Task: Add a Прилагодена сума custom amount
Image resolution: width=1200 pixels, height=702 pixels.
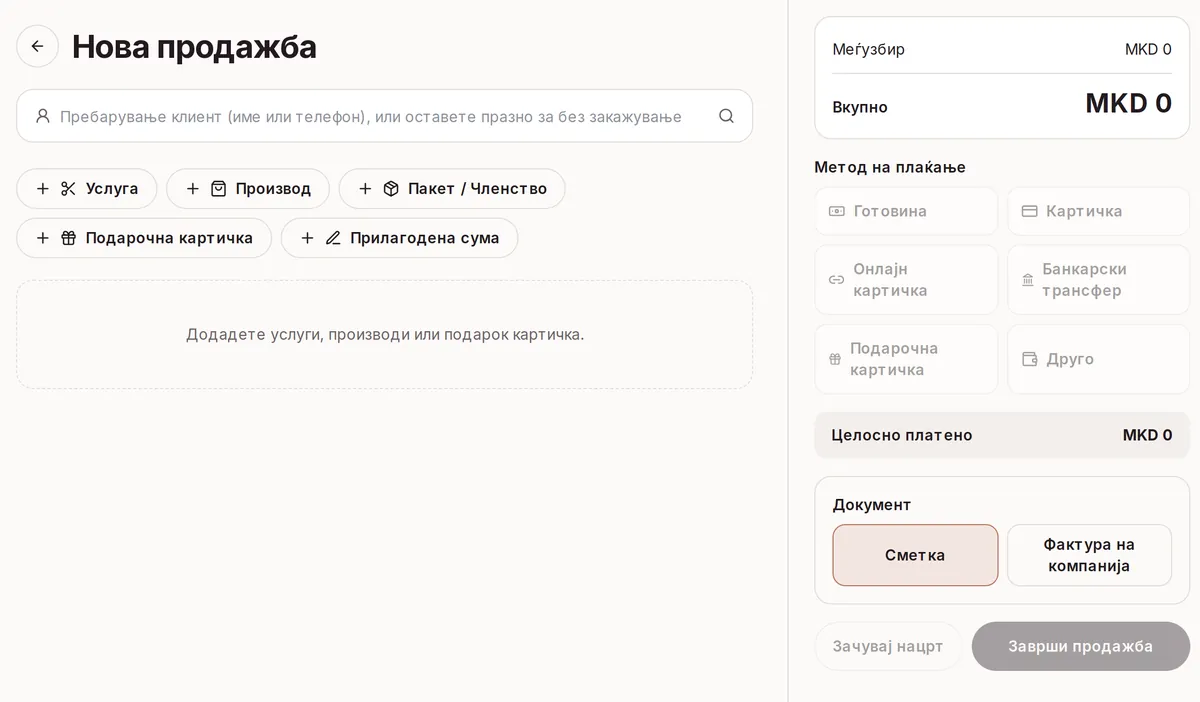Action: (399, 238)
